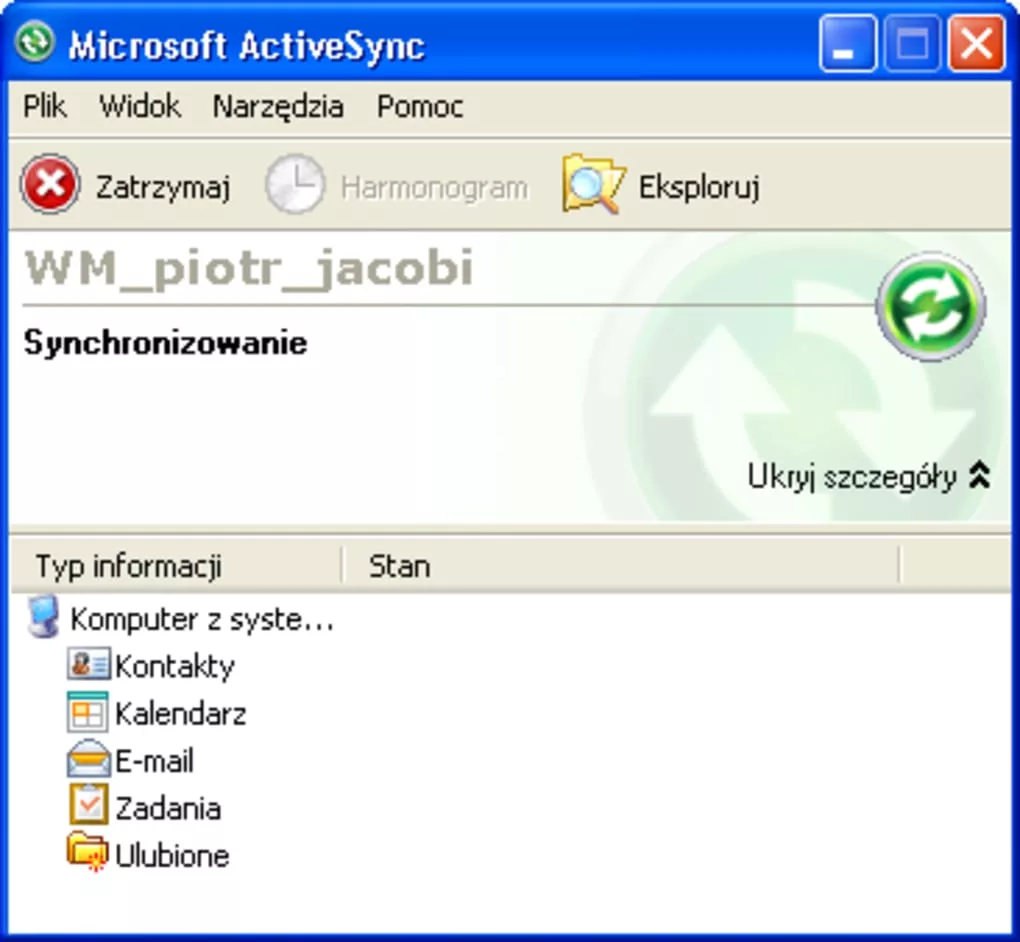This screenshot has height=942, width=1020.
Task: Click the Harmonogram clock icon
Action: pyautogui.click(x=295, y=184)
